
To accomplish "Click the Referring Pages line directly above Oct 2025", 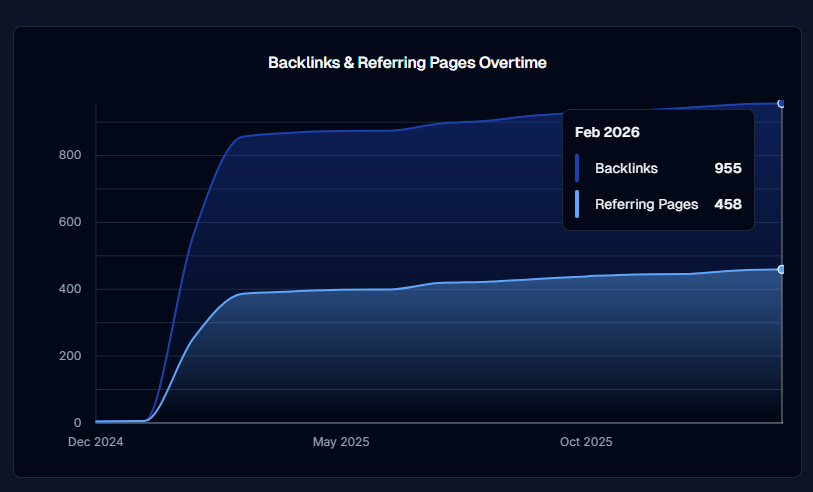I will [586, 276].
